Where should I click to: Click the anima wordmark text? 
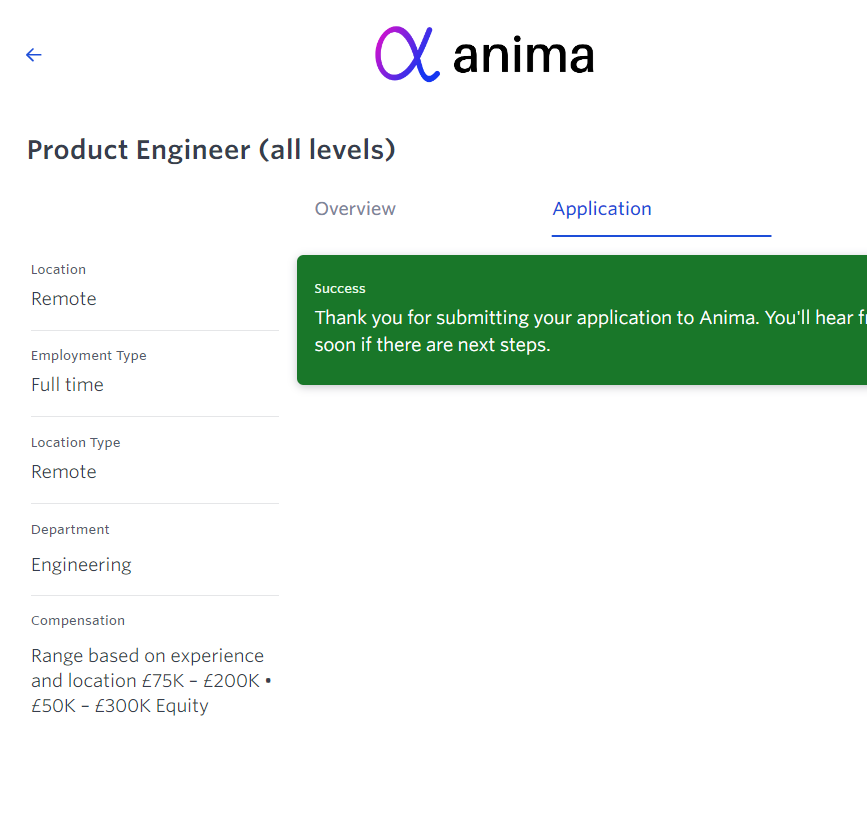coord(523,56)
